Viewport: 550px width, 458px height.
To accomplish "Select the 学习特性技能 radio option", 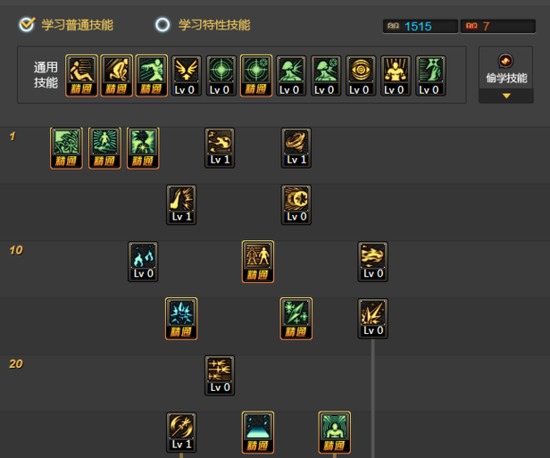I will pos(162,25).
